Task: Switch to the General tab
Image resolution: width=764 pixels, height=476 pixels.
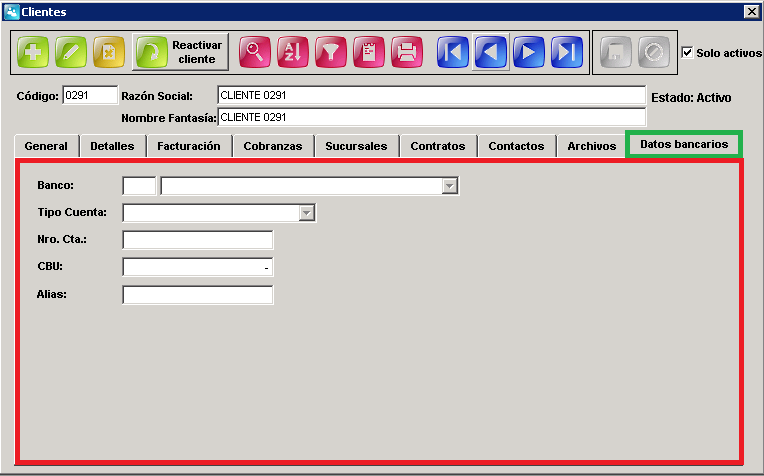Action: [46, 146]
